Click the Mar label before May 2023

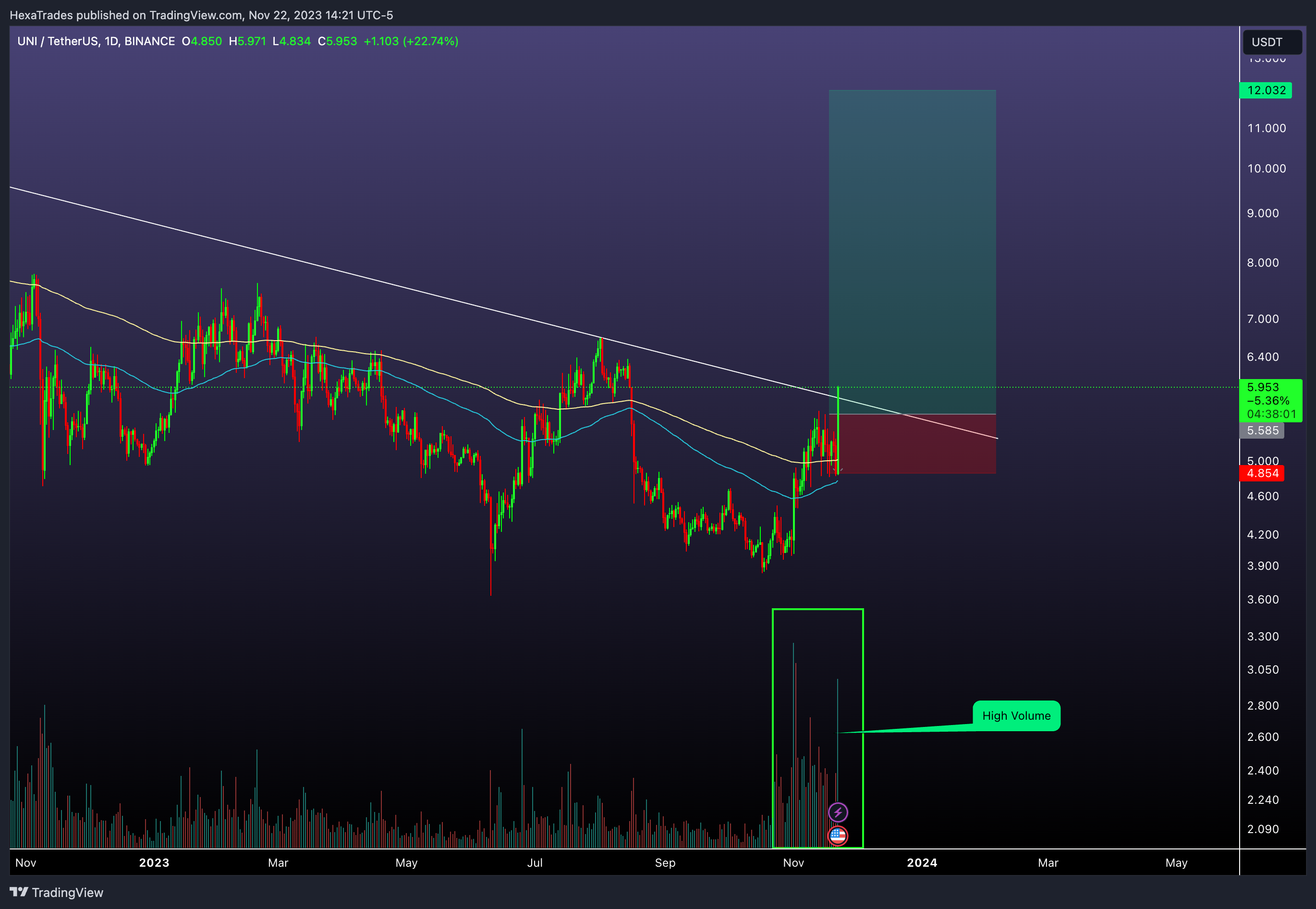278,862
